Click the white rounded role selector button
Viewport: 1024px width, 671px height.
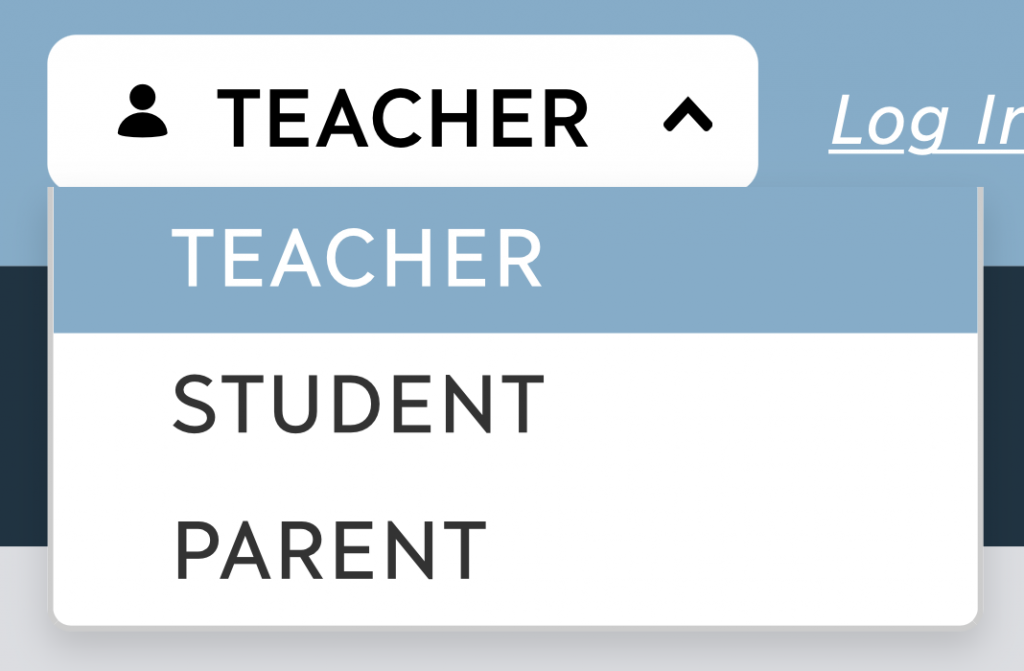tap(403, 112)
